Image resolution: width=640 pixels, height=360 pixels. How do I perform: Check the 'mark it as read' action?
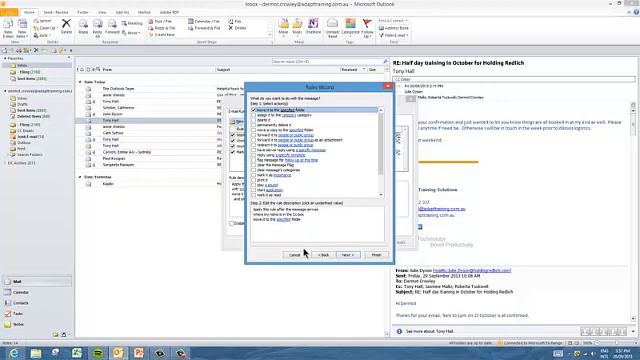point(253,195)
